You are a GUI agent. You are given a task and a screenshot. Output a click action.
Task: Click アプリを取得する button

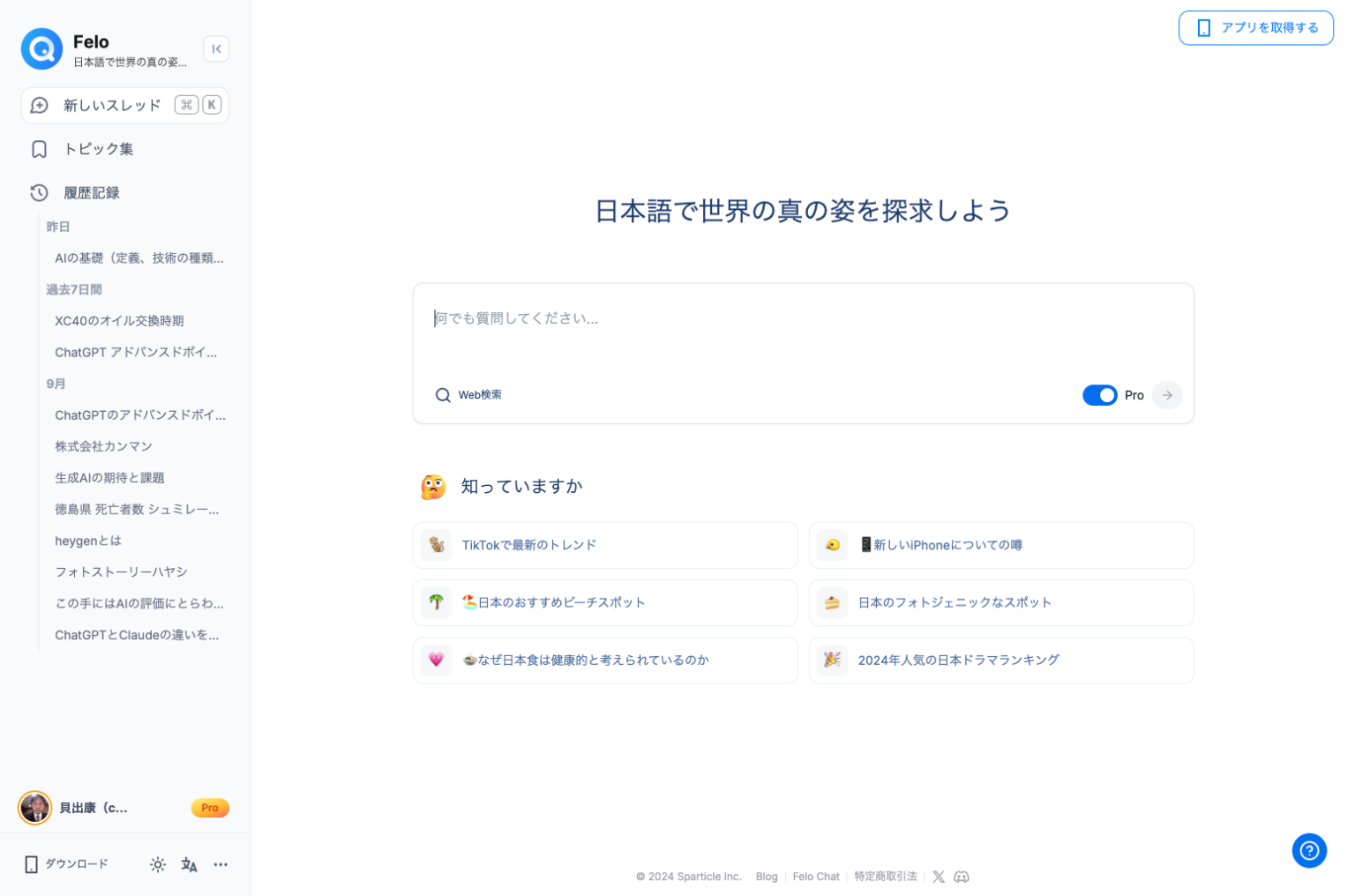[1256, 28]
